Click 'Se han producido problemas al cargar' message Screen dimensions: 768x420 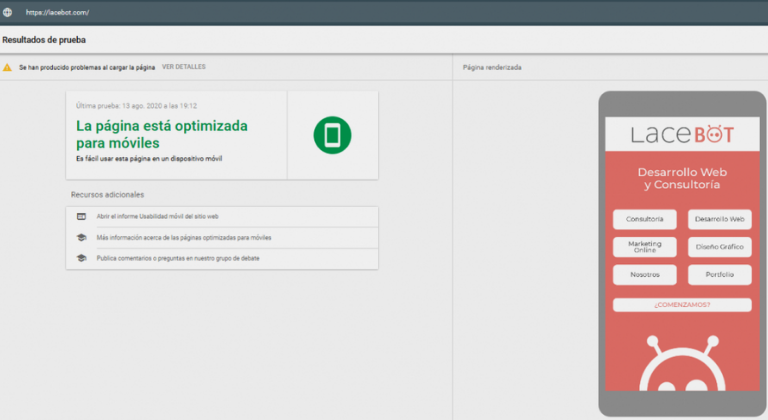coord(87,68)
